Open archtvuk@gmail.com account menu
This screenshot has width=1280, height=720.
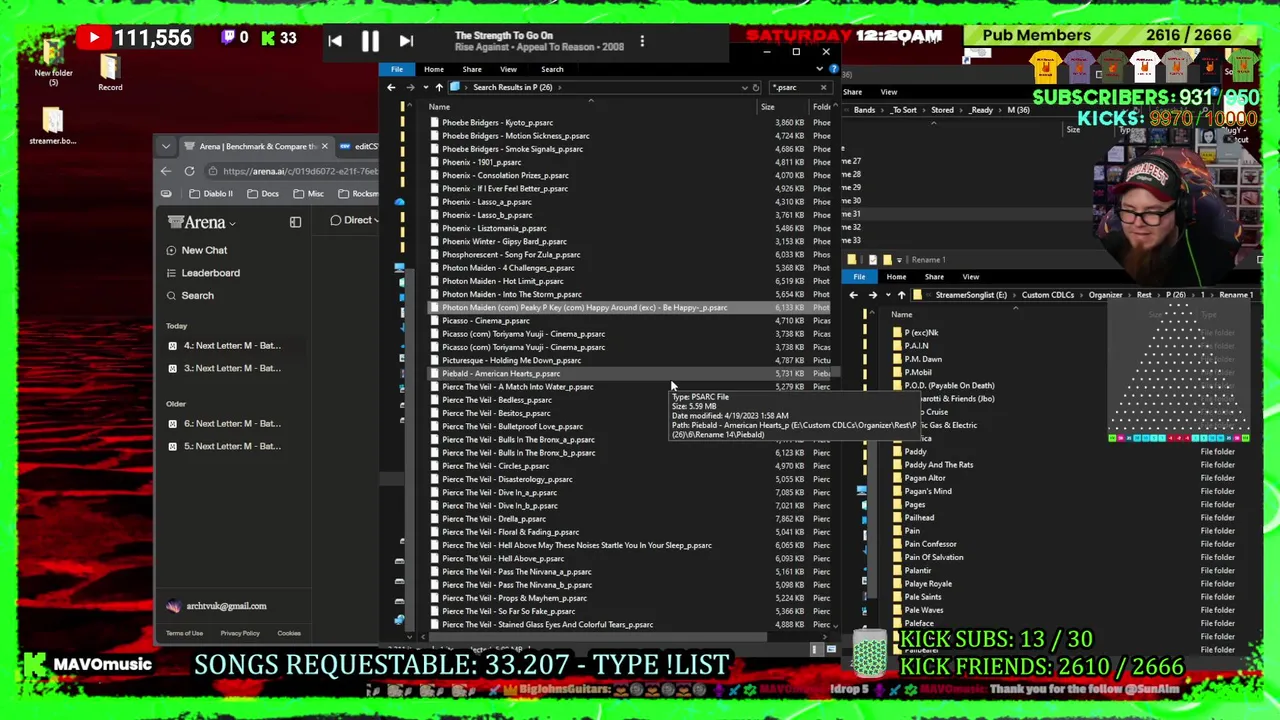[217, 606]
